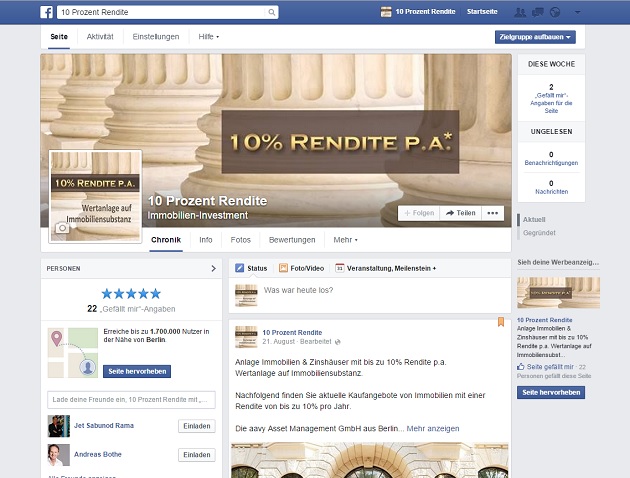The image size is (630, 478).
Task: Open the Zielgruppe aufbauen dropdown
Action: point(535,37)
